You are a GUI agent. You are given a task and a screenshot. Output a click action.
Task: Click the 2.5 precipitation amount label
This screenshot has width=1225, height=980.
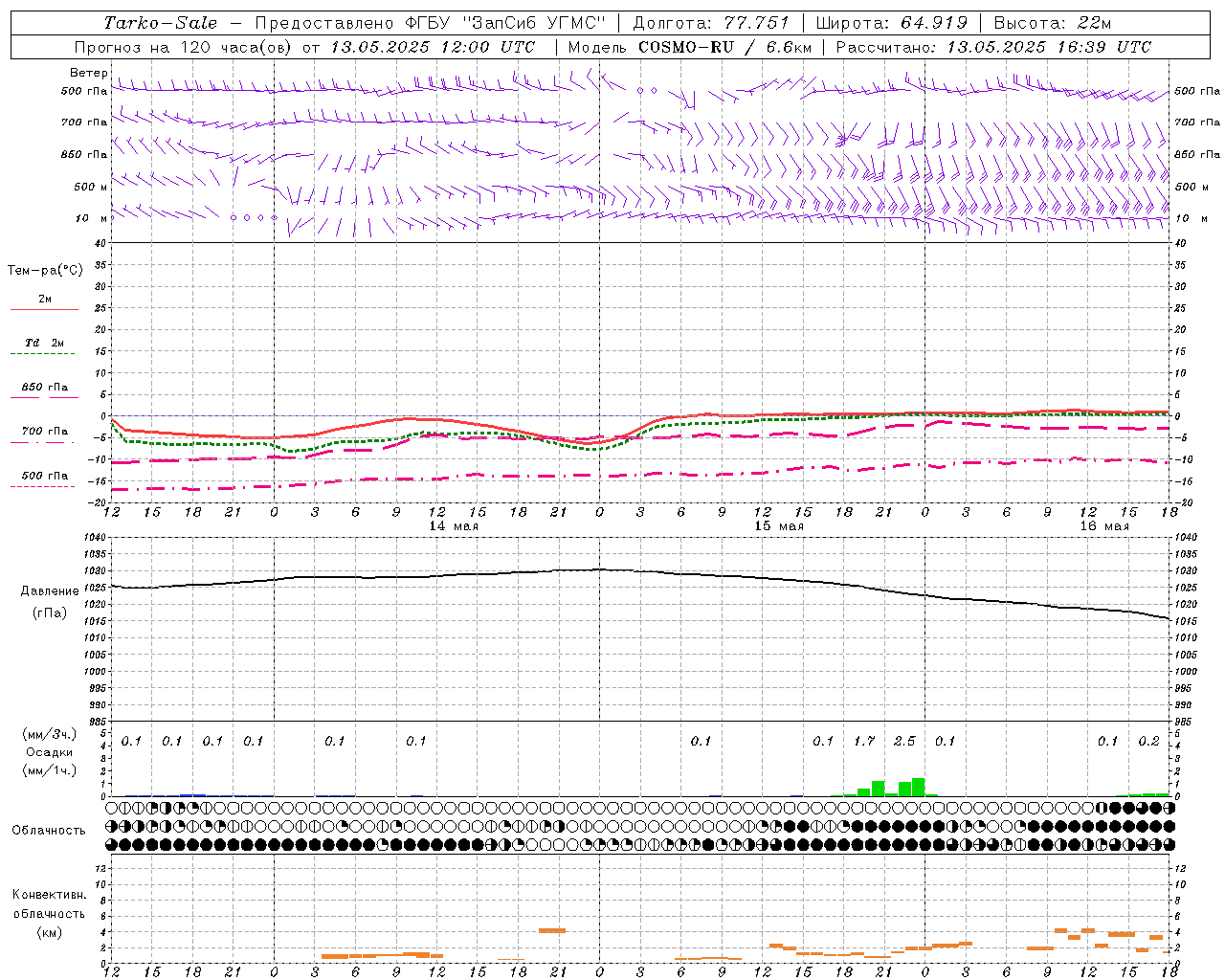[904, 741]
